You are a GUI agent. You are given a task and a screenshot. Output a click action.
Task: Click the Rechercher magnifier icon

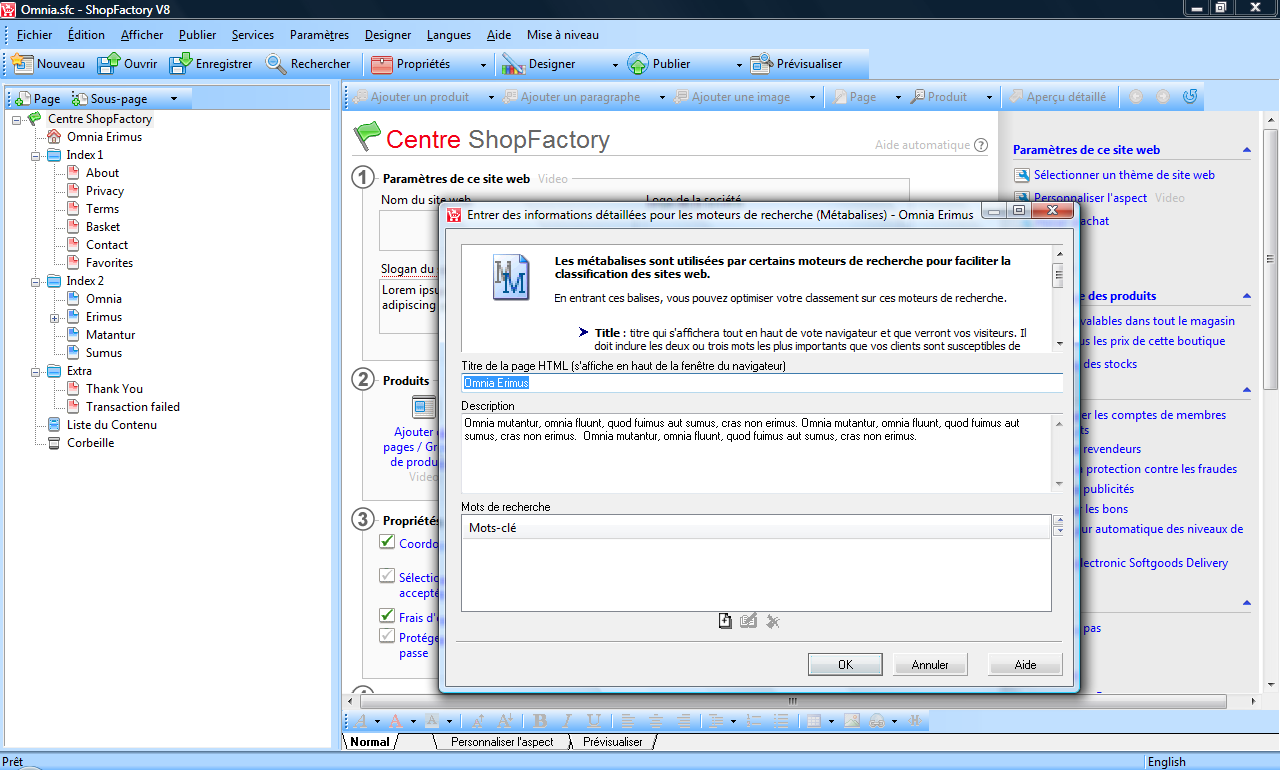pos(276,64)
